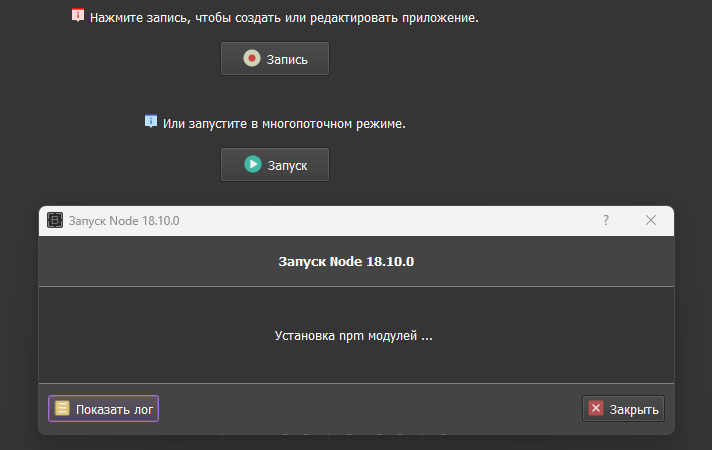
Task: Click the red X icon beside Закрыть
Action: click(x=596, y=408)
